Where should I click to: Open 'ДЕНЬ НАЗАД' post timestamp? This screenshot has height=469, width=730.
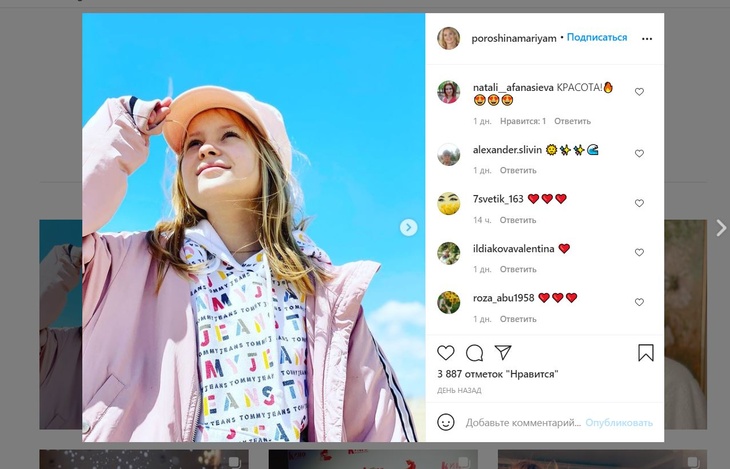click(459, 390)
